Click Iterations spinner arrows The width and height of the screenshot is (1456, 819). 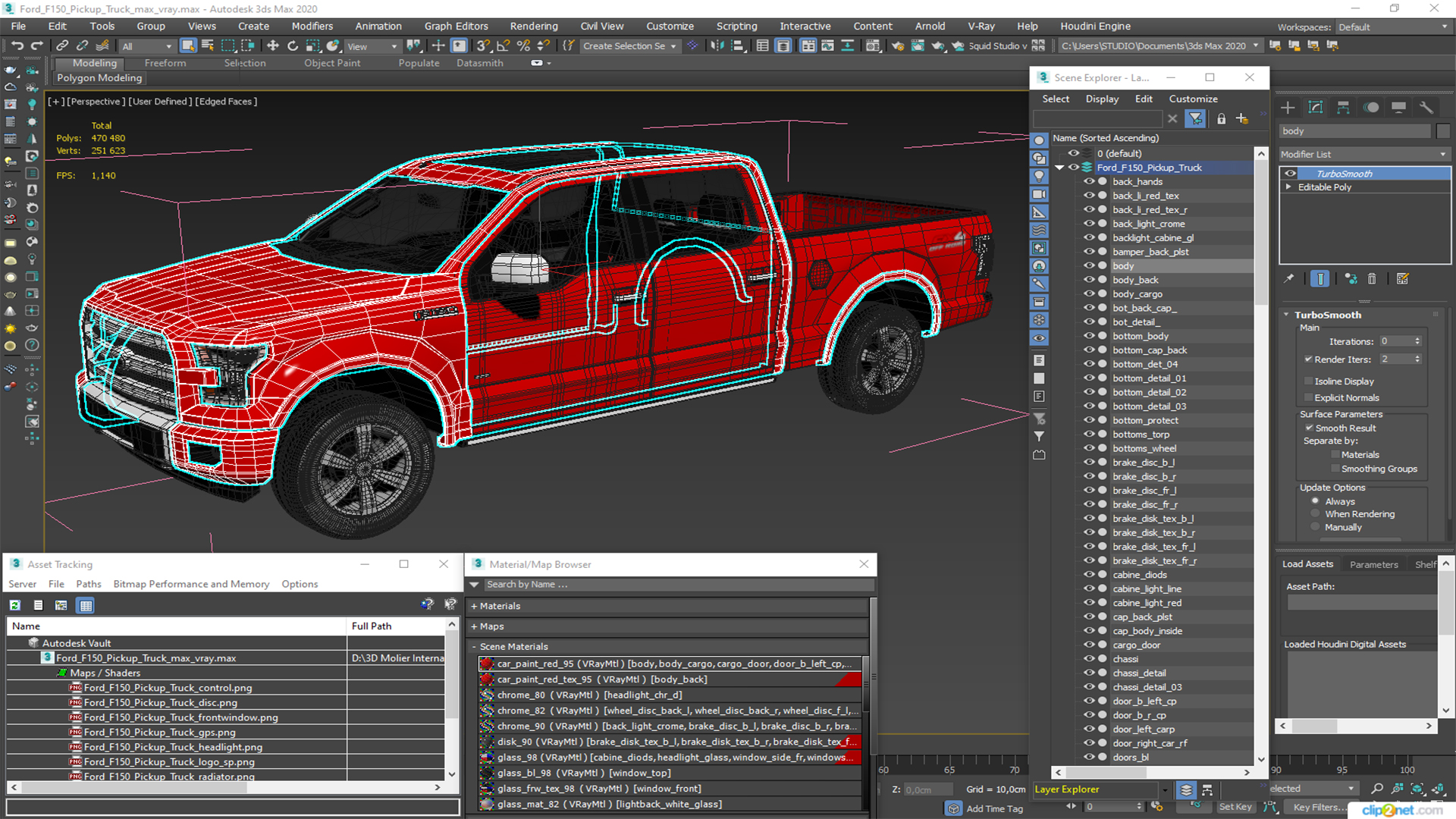(1417, 342)
